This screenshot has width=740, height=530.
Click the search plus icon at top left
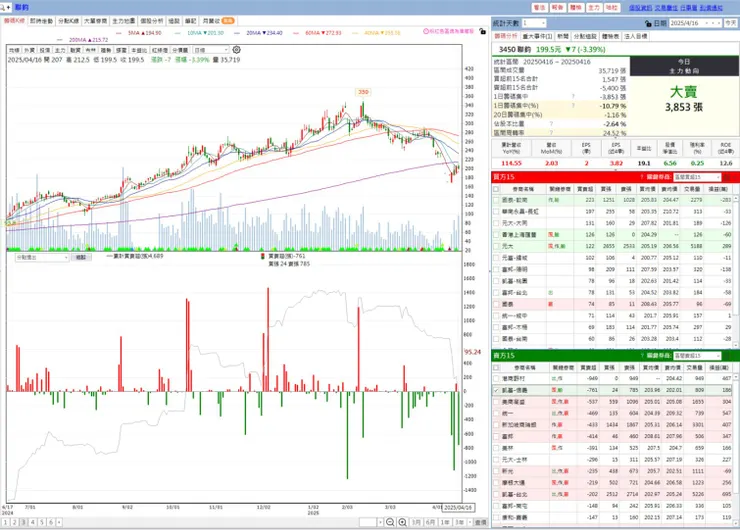[5, 8]
